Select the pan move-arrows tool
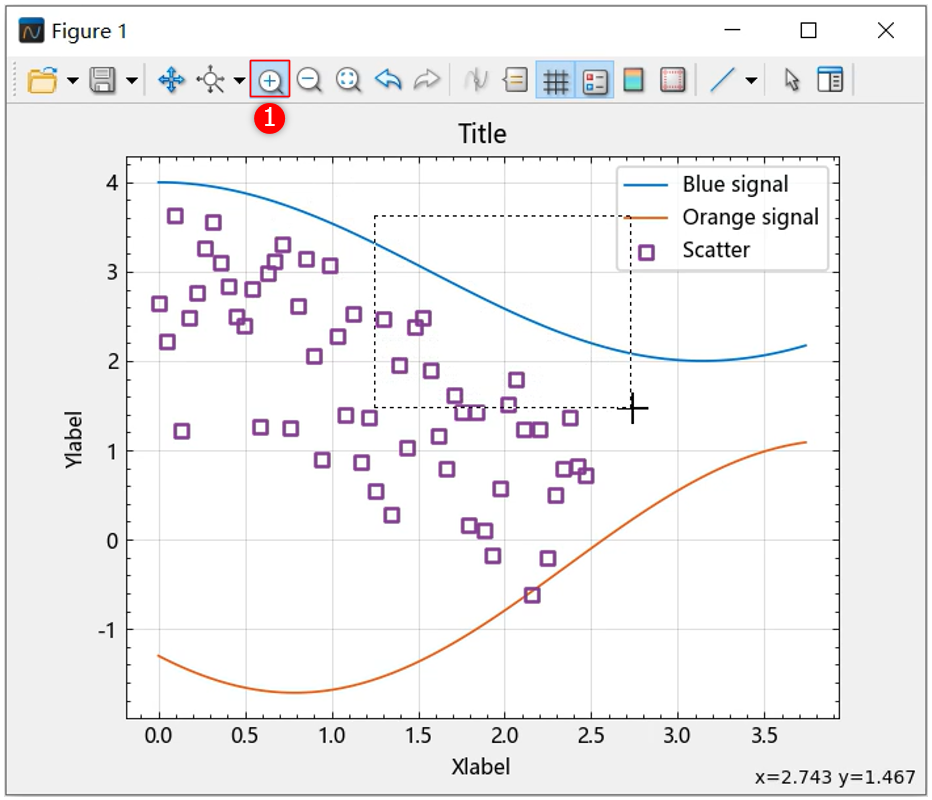 point(171,81)
